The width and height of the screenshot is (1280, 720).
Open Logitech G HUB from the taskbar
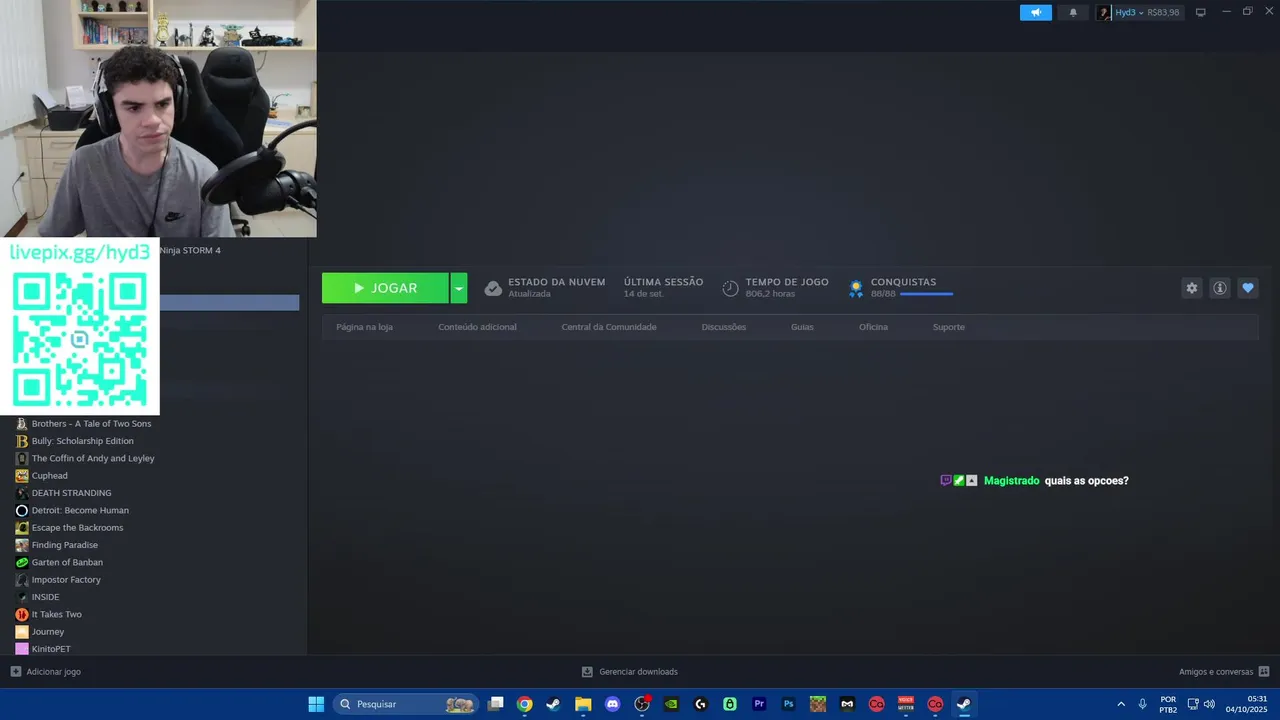coord(700,704)
